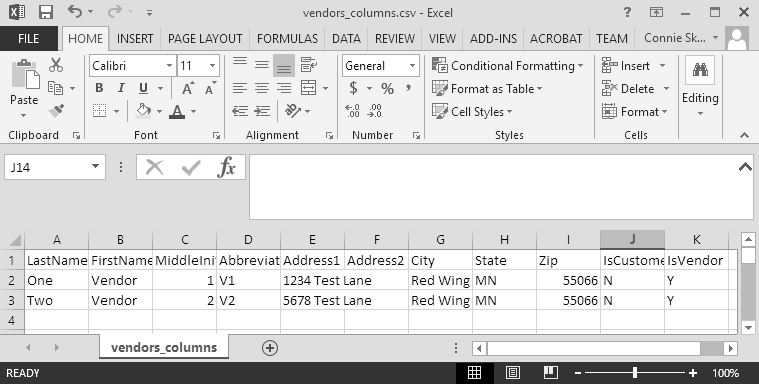Image resolution: width=759 pixels, height=384 pixels.
Task: Apply Comma Style icon
Action: [409, 88]
